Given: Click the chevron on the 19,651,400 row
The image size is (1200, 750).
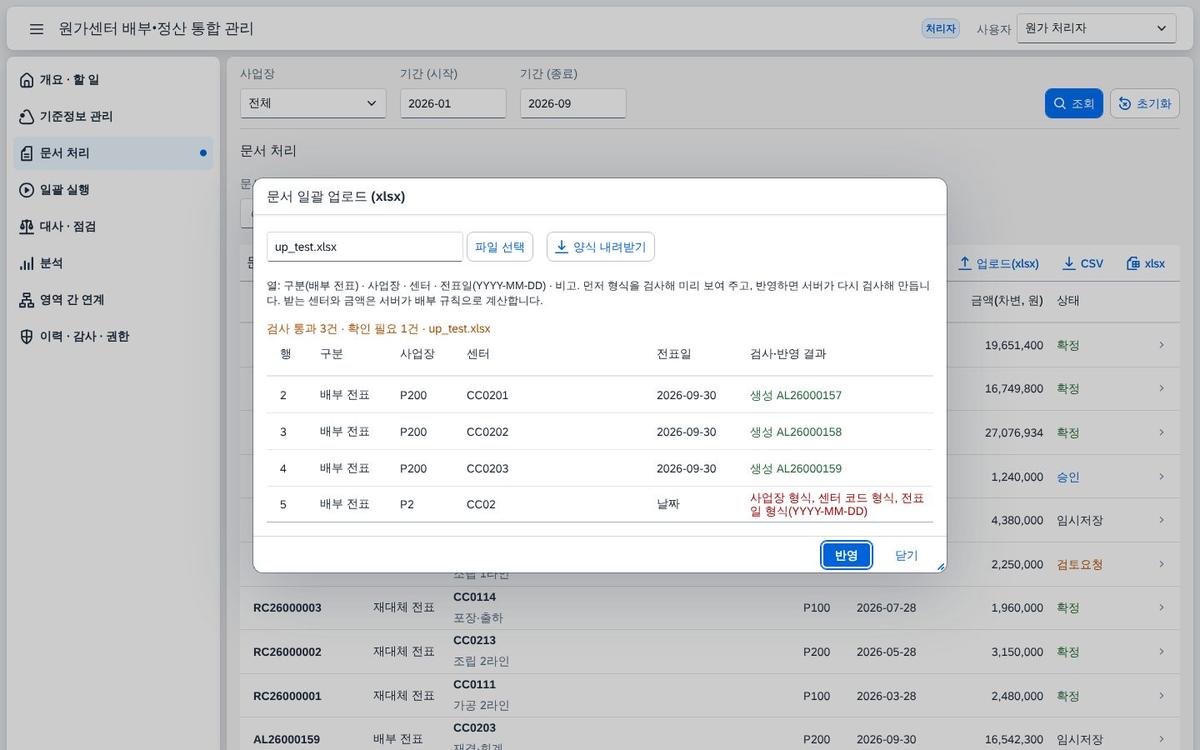Looking at the screenshot, I should tap(1161, 345).
